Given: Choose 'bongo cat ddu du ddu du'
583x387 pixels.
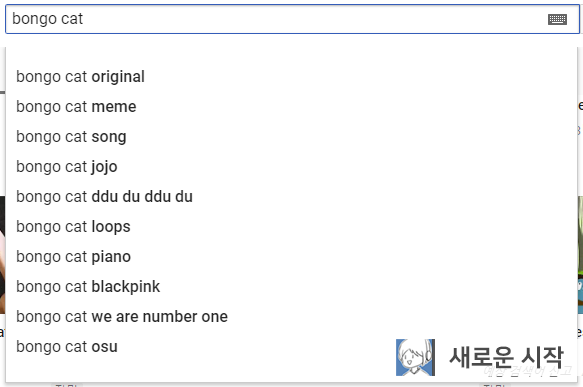Looking at the screenshot, I should pos(292,197).
